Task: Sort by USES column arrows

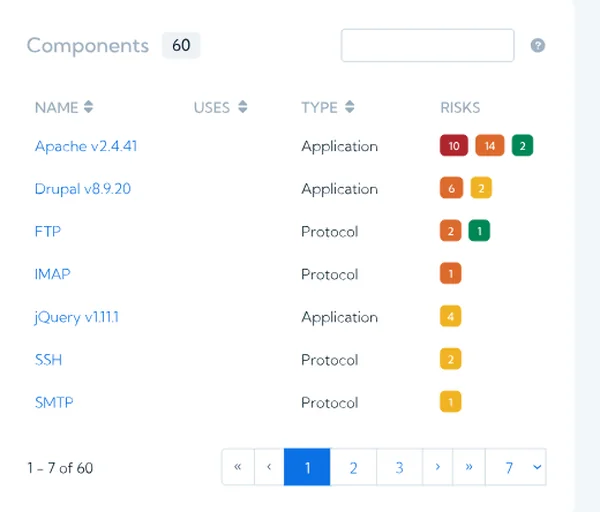Action: click(x=243, y=107)
